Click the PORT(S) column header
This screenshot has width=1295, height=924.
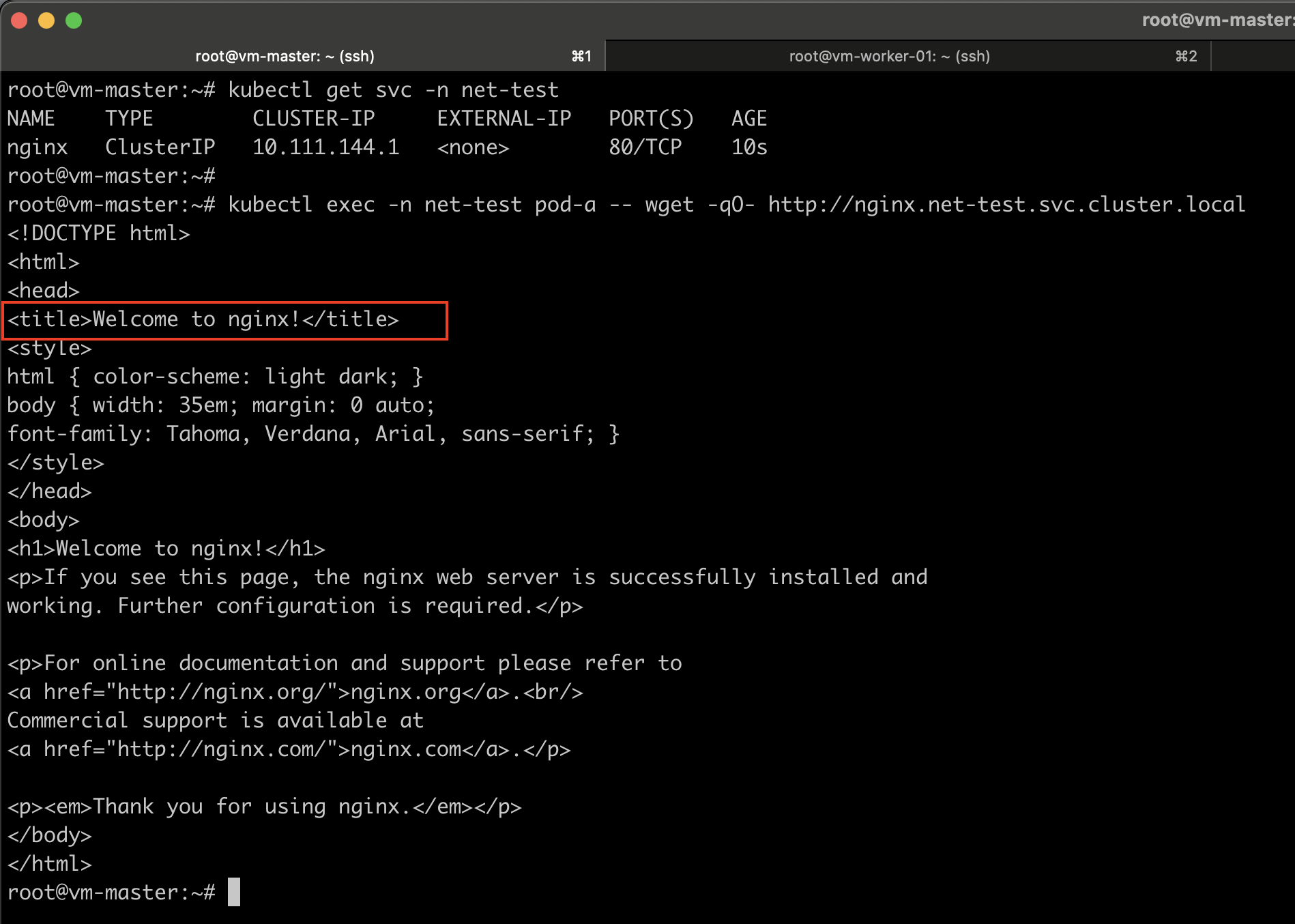coord(651,119)
